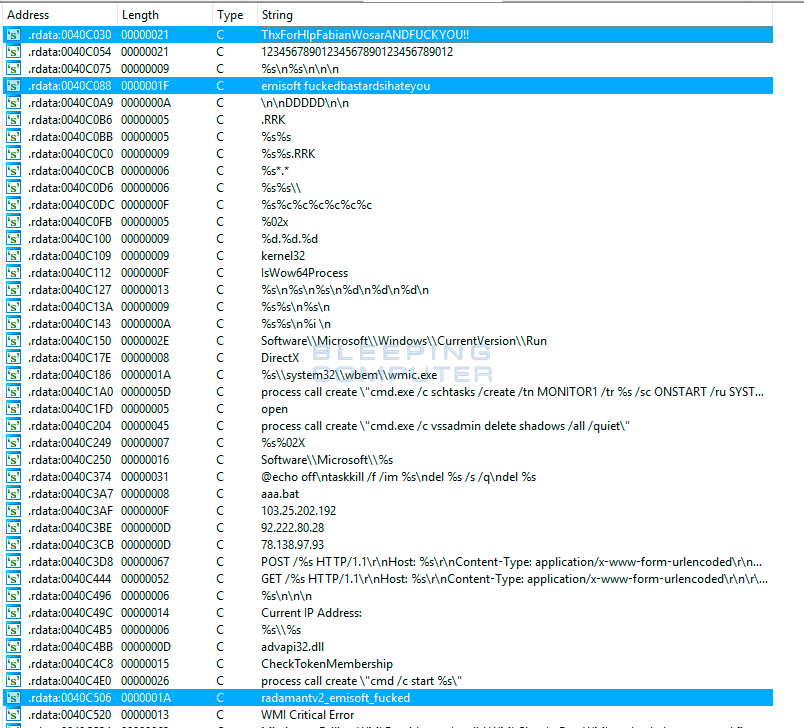Click the string icon beside .rdata:0040C0B6
Screen dimensions: 804x728
(x=13, y=120)
